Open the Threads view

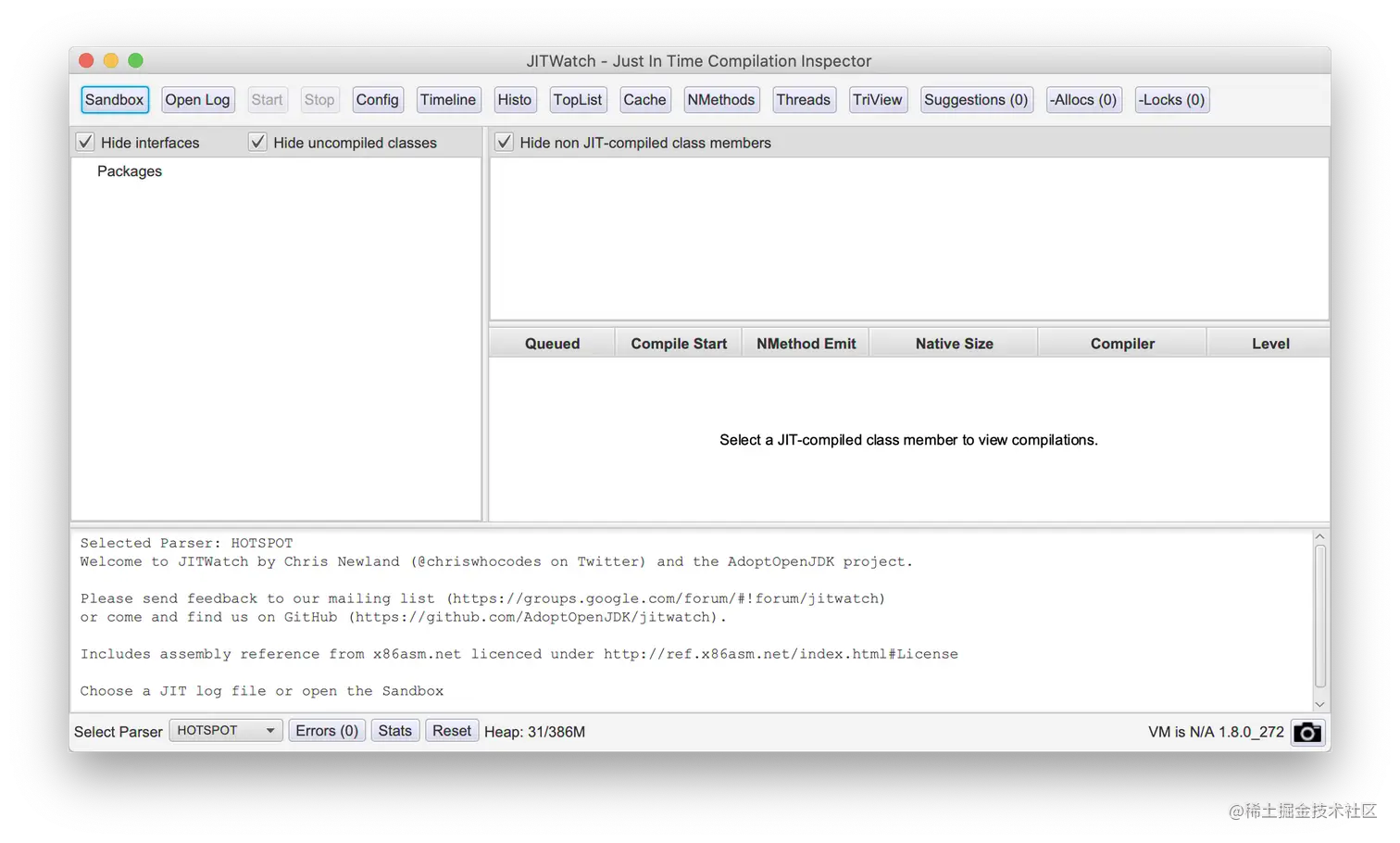(x=804, y=100)
